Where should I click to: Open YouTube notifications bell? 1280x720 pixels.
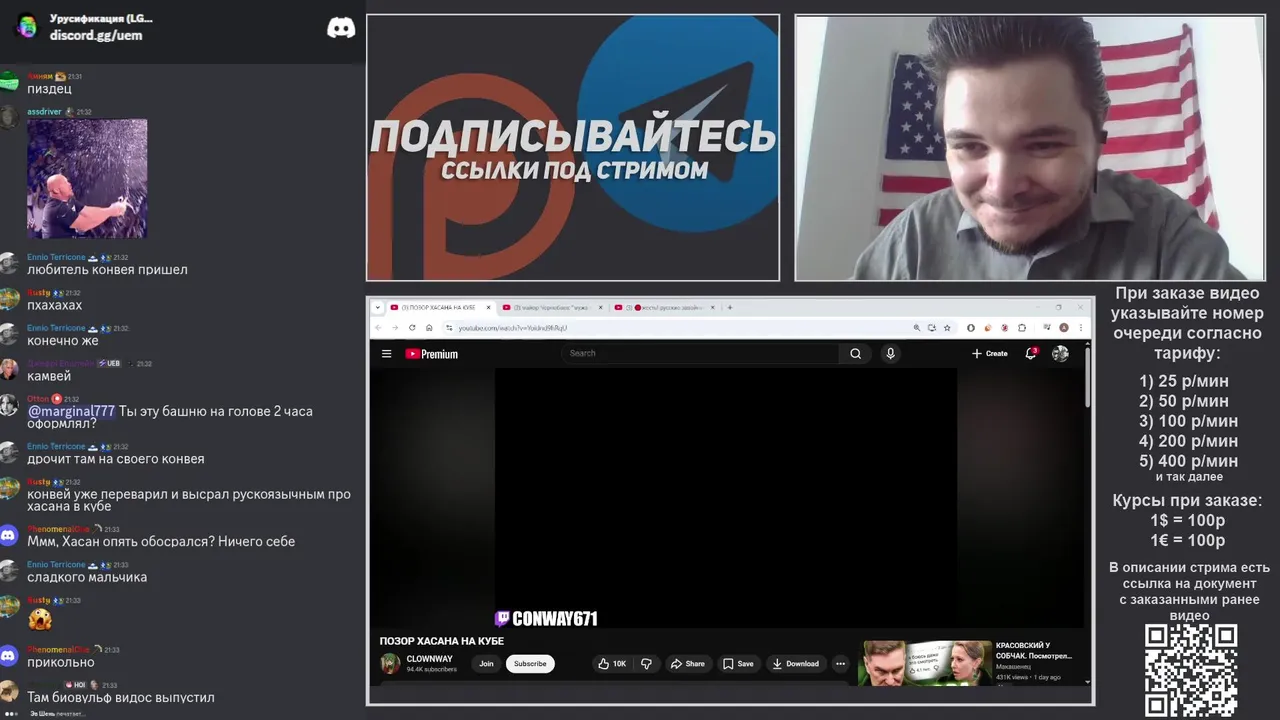pos(1030,353)
